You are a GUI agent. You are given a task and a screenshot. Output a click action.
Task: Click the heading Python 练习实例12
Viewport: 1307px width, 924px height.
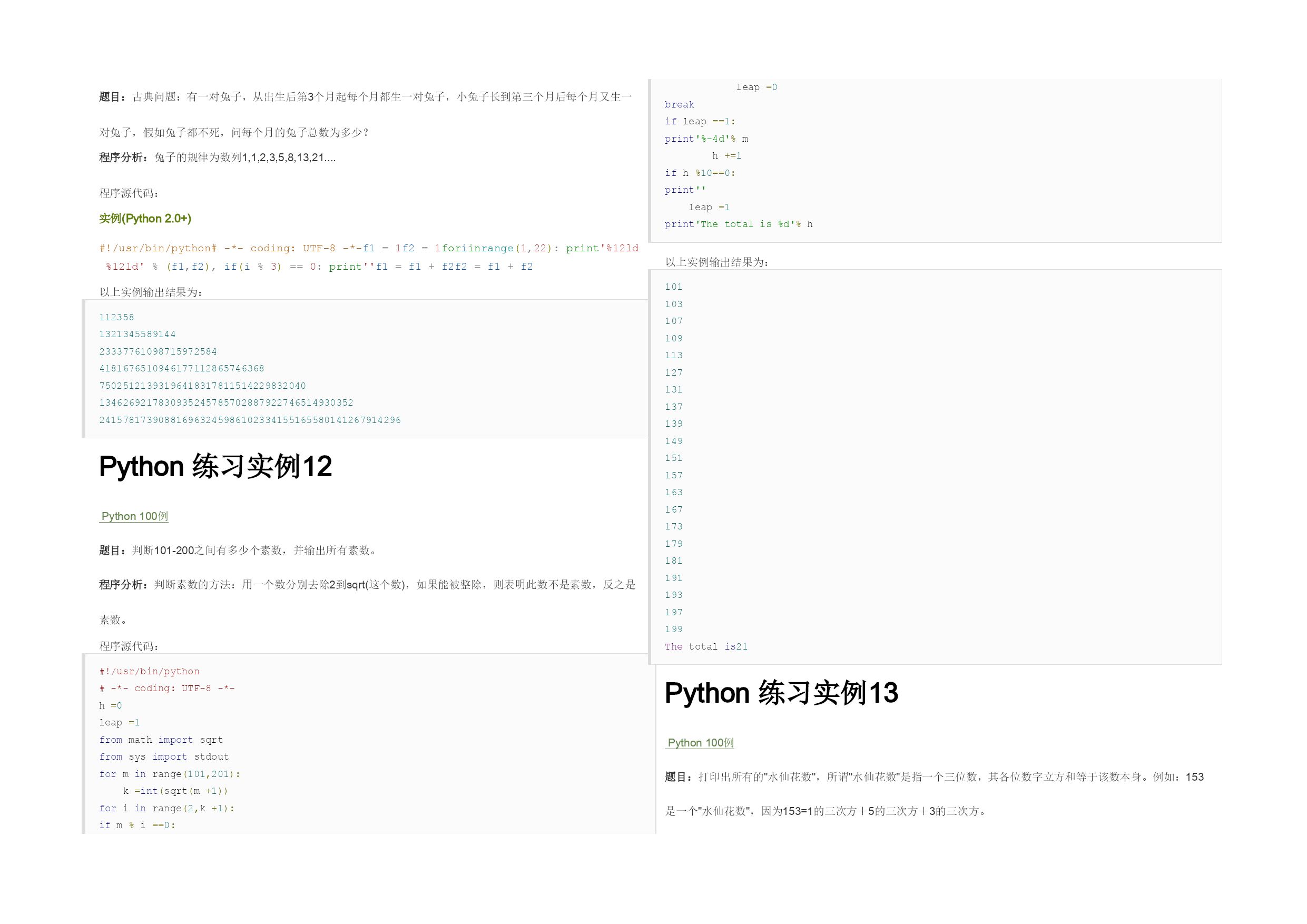pyautogui.click(x=215, y=467)
